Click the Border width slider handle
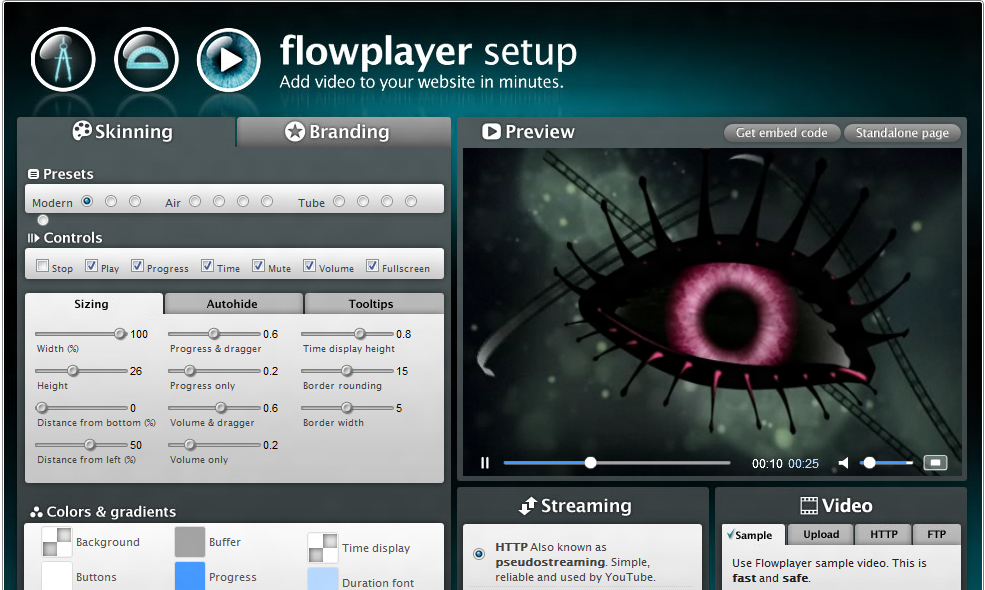985x590 pixels. point(347,408)
